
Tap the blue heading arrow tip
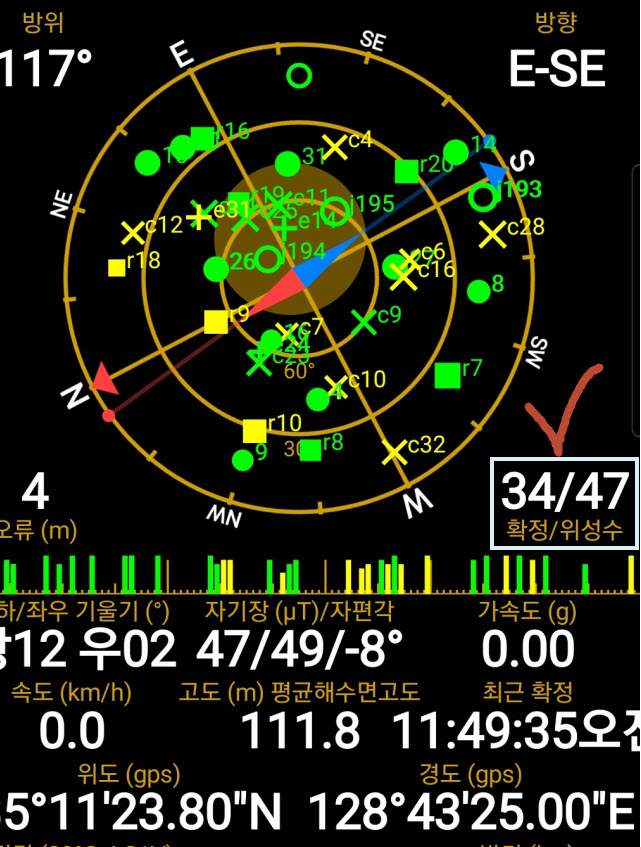click(494, 173)
